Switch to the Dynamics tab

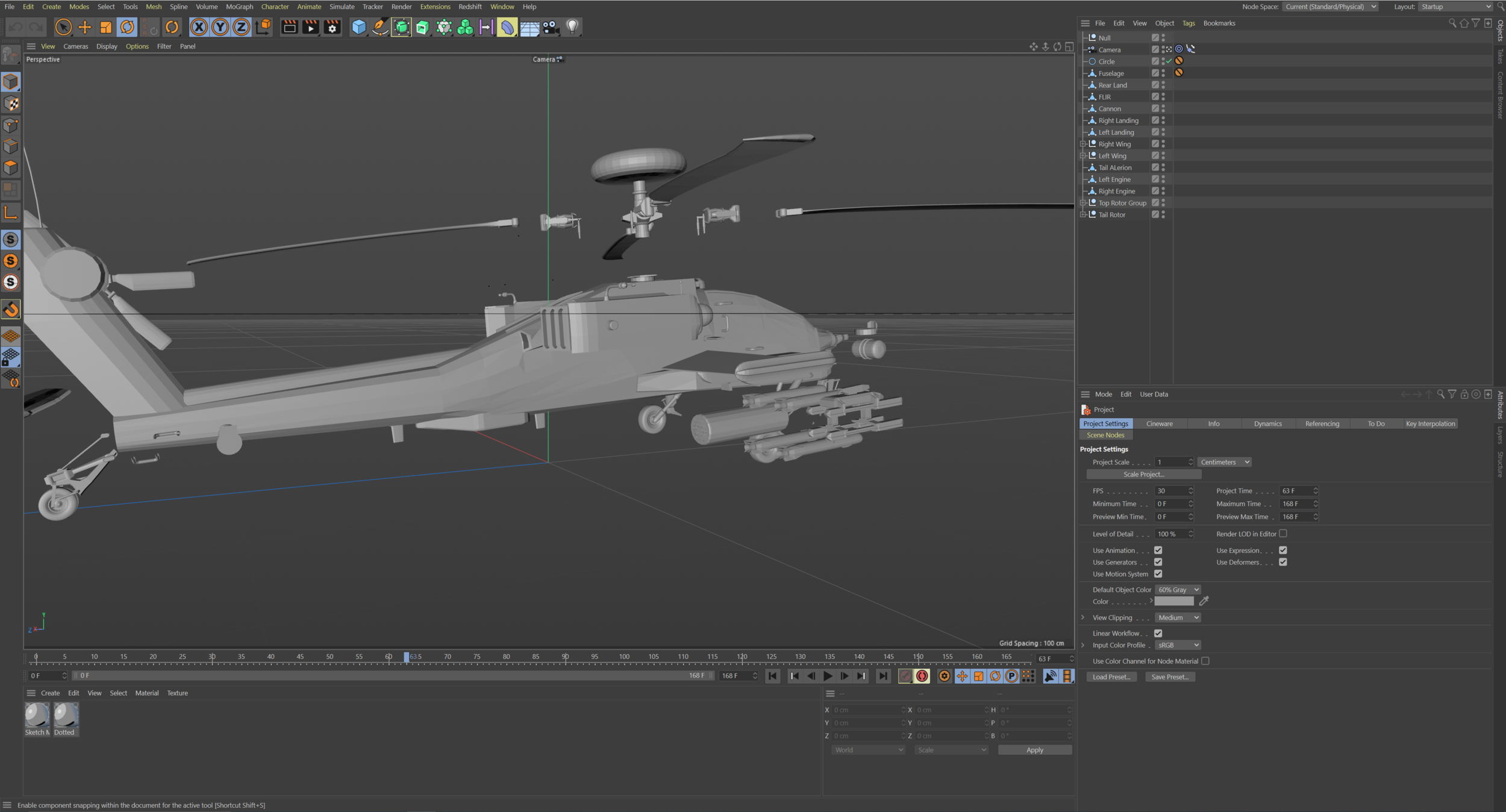pyautogui.click(x=1267, y=423)
